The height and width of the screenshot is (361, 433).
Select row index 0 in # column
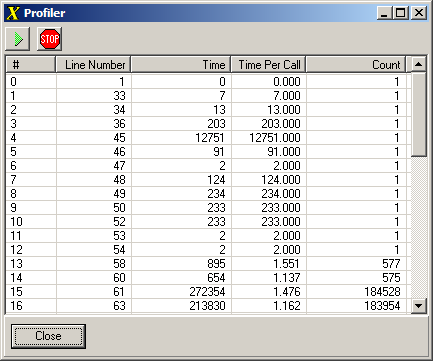coord(13,82)
